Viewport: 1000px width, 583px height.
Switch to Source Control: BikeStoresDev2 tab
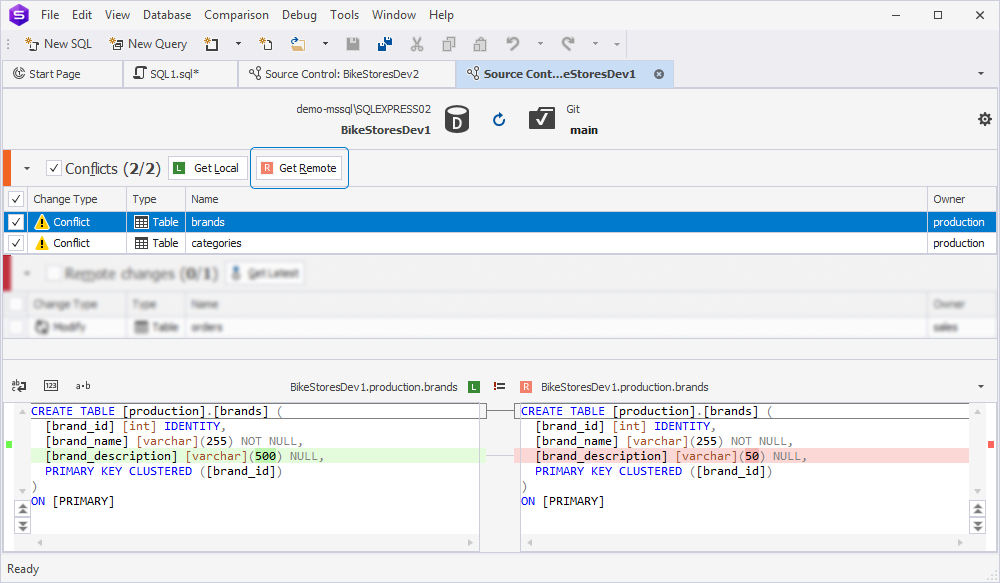click(x=347, y=74)
